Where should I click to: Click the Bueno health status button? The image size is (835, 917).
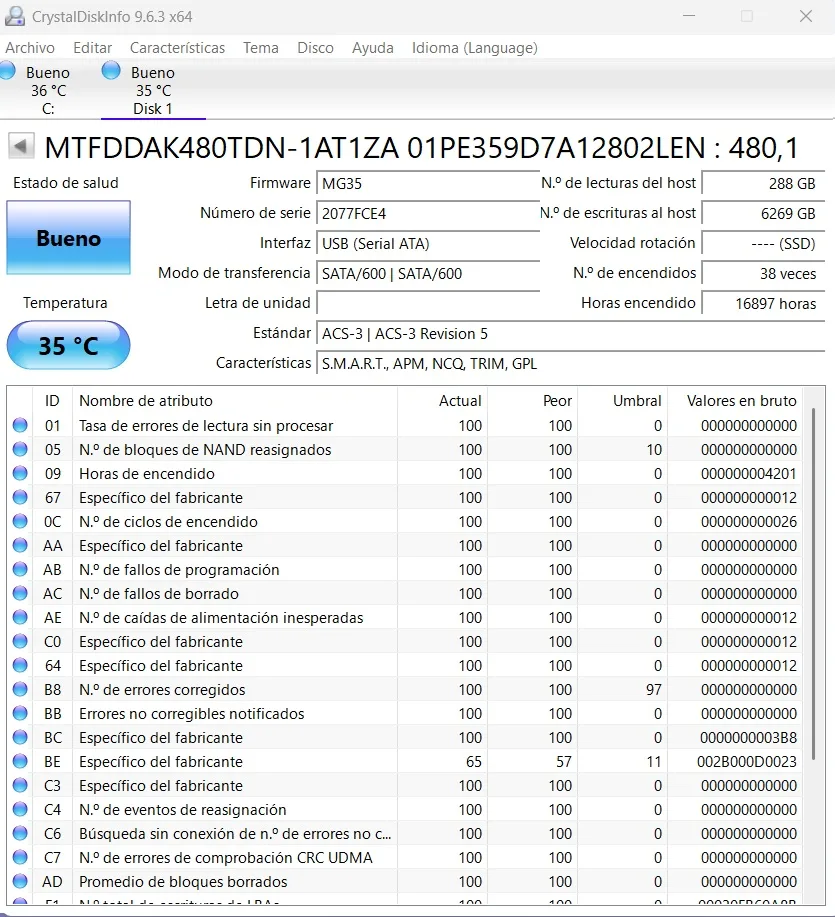tap(68, 237)
